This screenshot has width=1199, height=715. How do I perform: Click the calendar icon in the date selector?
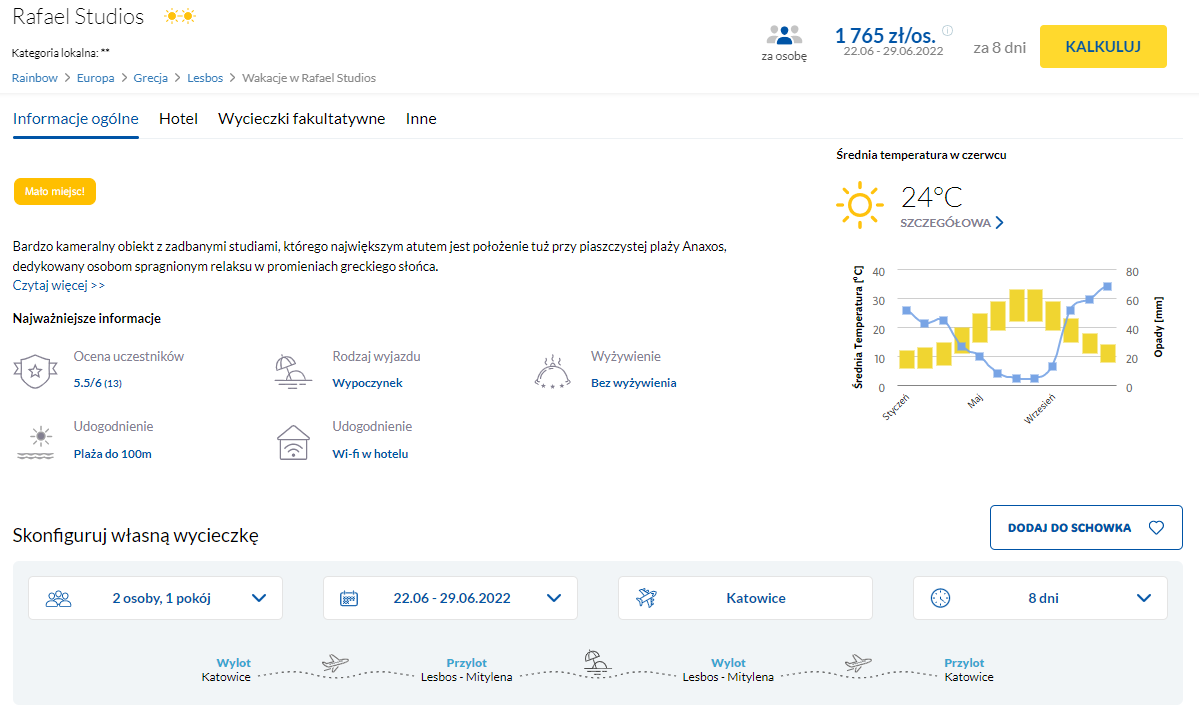click(x=349, y=599)
